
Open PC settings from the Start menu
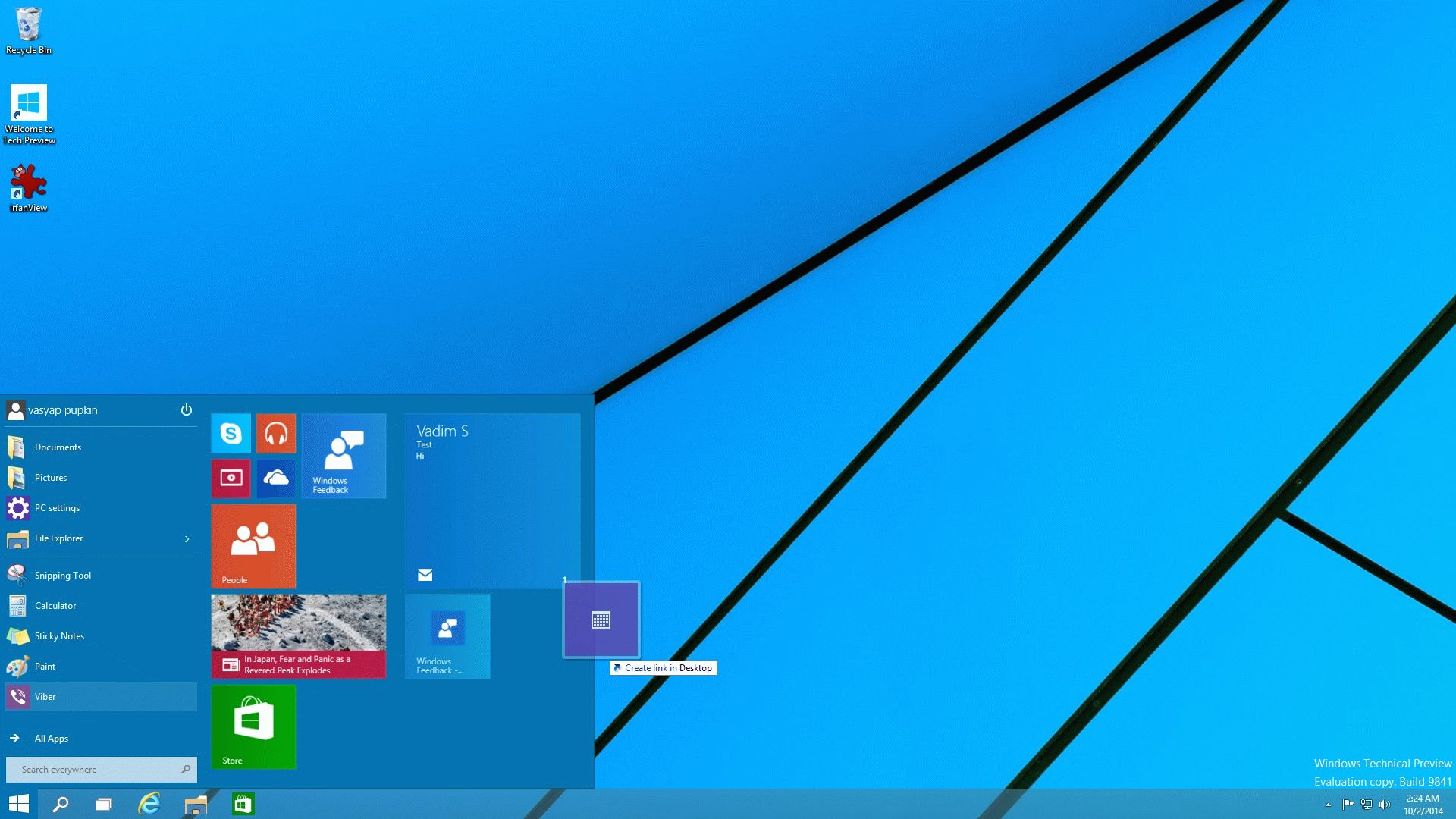click(x=101, y=508)
